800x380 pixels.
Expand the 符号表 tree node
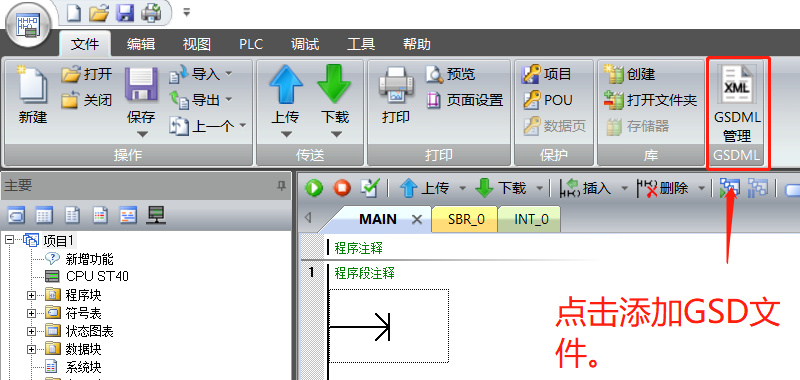(x=32, y=314)
